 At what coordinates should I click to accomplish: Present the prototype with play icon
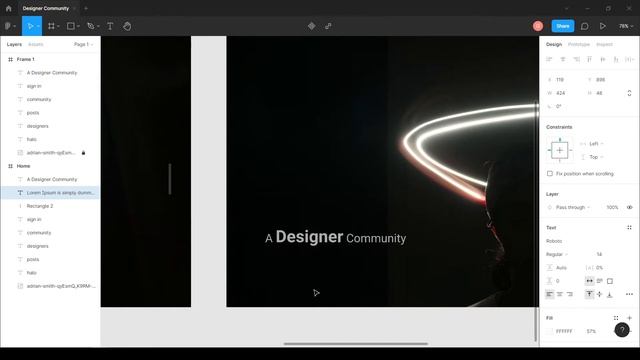tap(602, 26)
